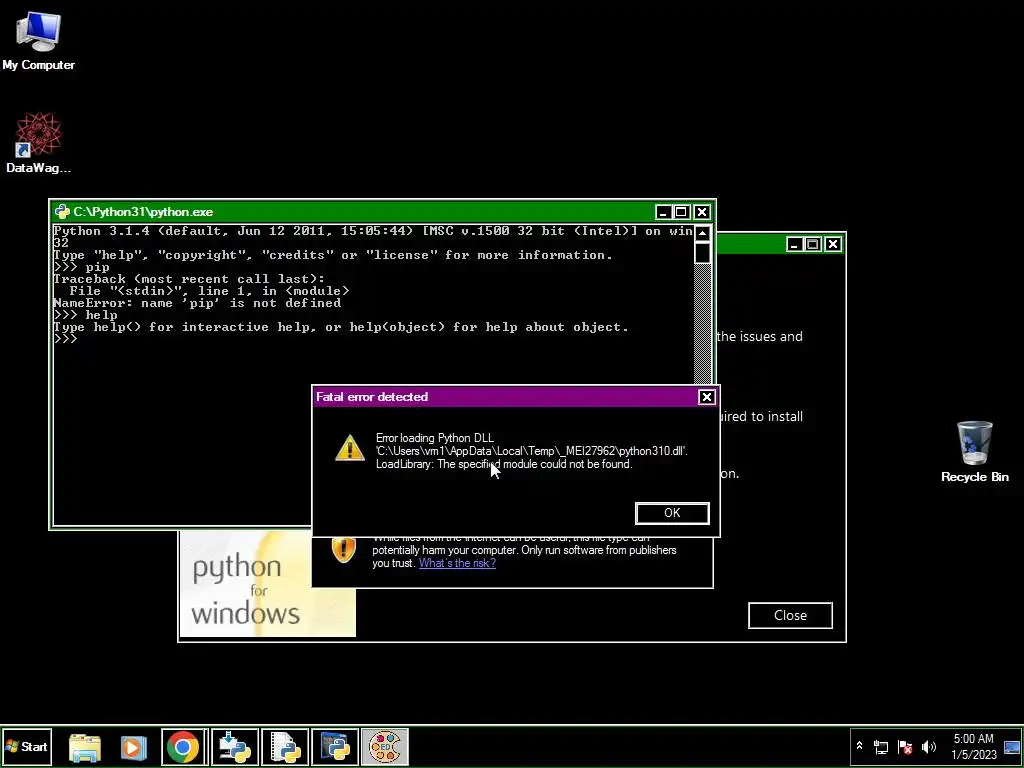Click the 'LoadLibrary: The specified module' message text
Viewport: 1024px width, 768px height.
504,464
